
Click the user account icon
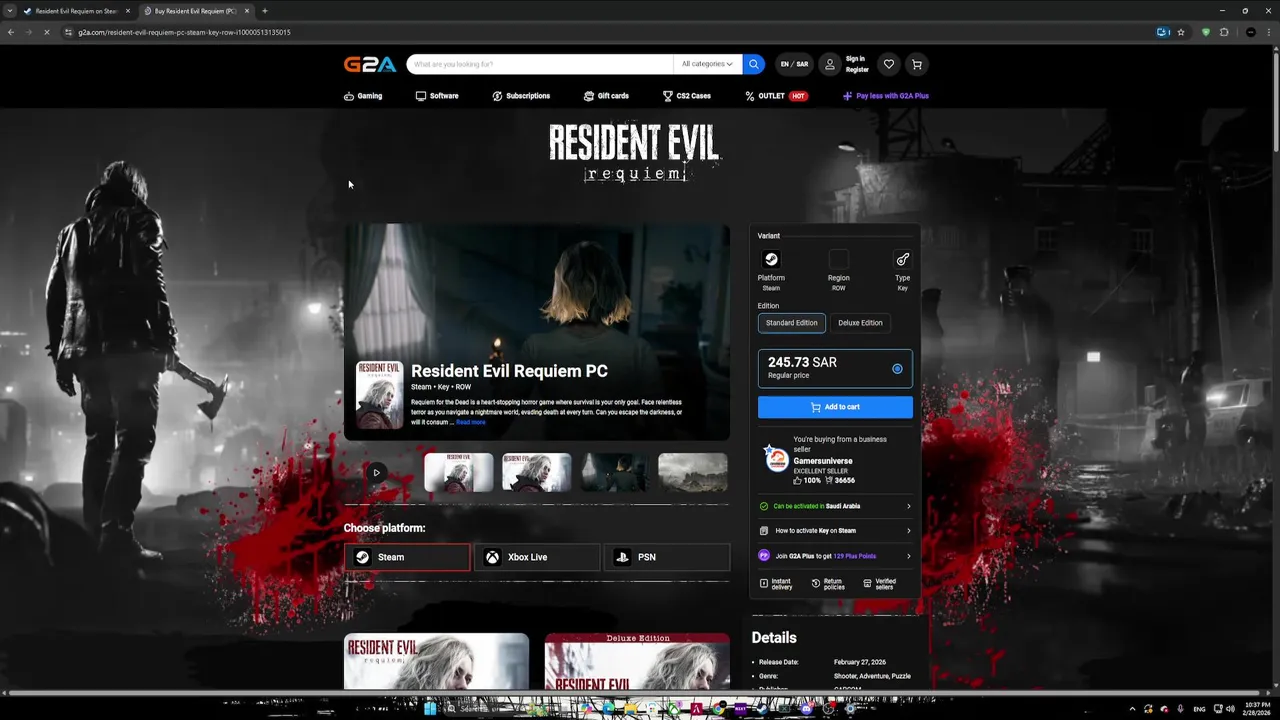click(829, 64)
